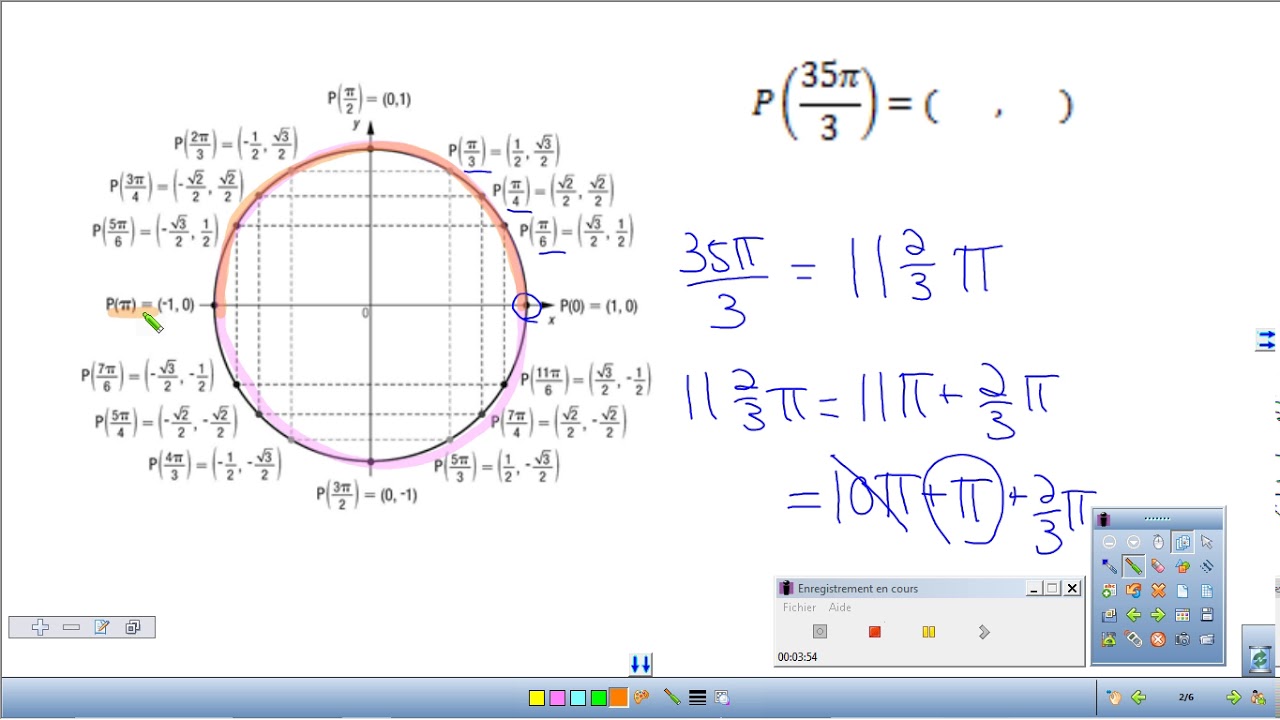Click the blue double down arrows
Image resolution: width=1280 pixels, height=720 pixels.
point(640,664)
